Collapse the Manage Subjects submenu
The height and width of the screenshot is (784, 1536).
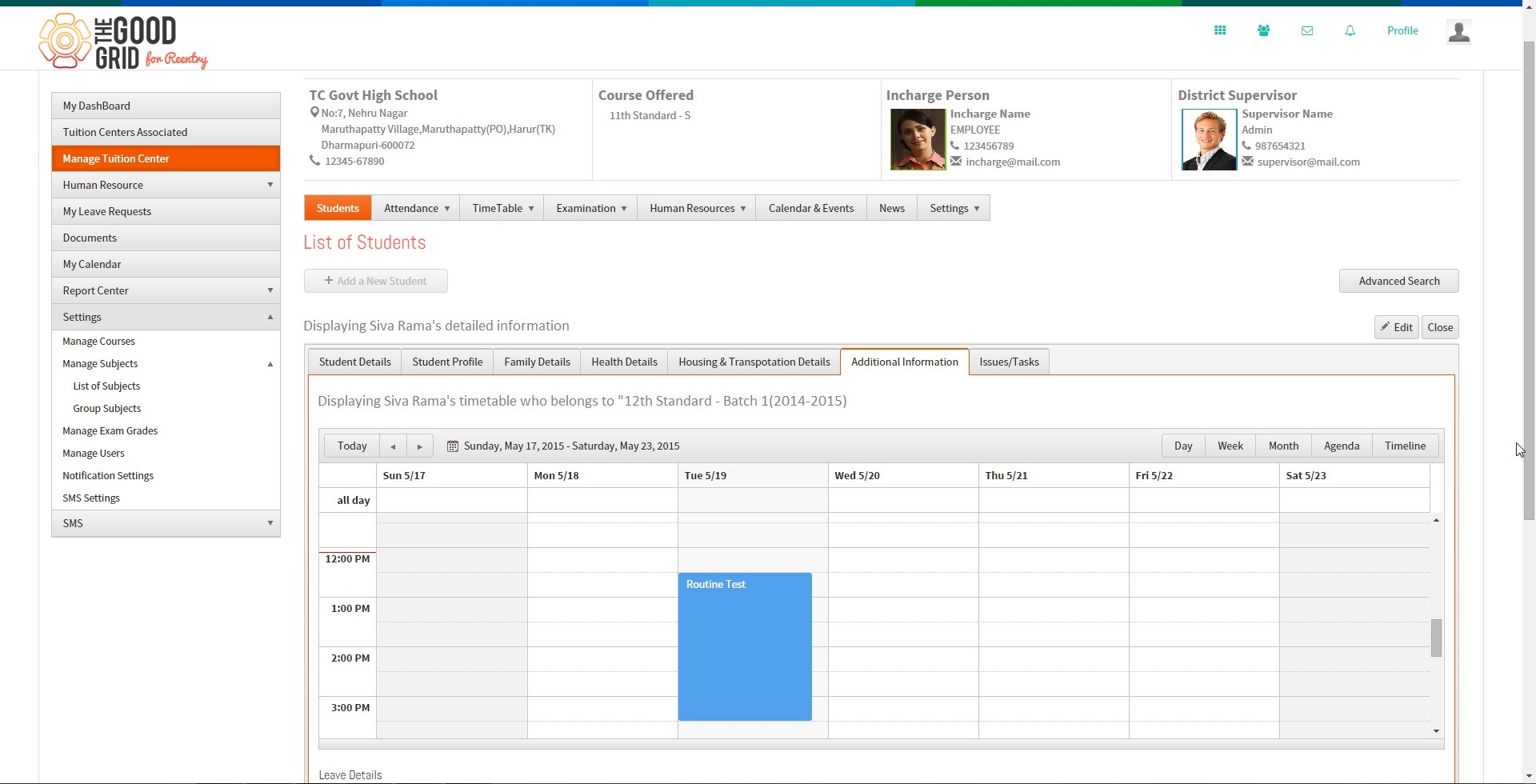[270, 364]
